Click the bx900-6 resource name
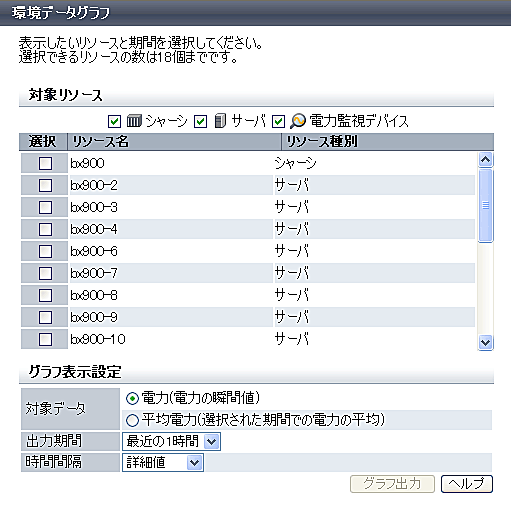511x506 pixels. (x=94, y=251)
